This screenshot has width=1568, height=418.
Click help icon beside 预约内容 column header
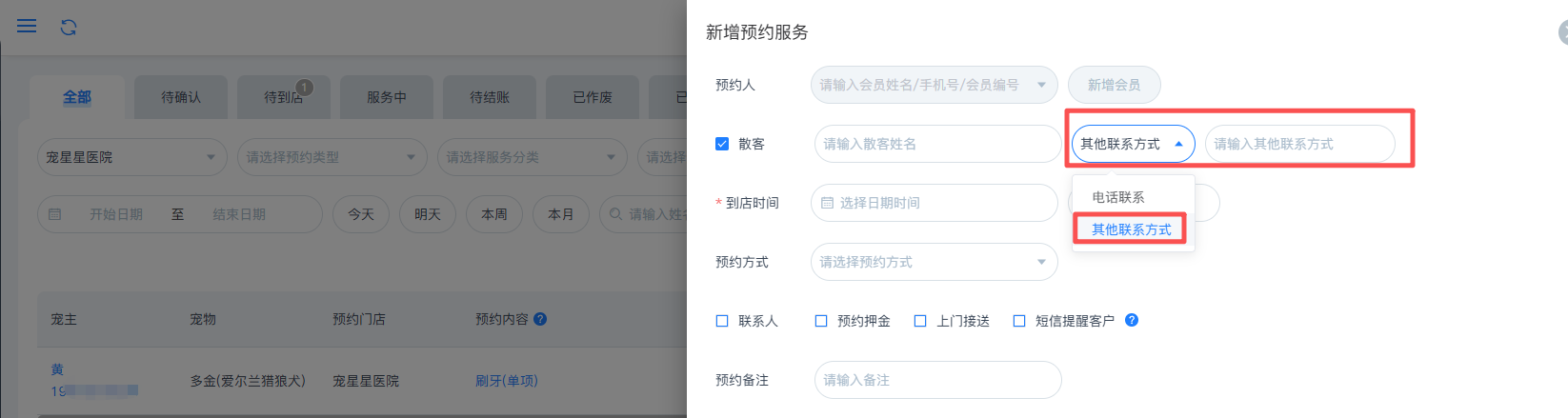(x=540, y=319)
